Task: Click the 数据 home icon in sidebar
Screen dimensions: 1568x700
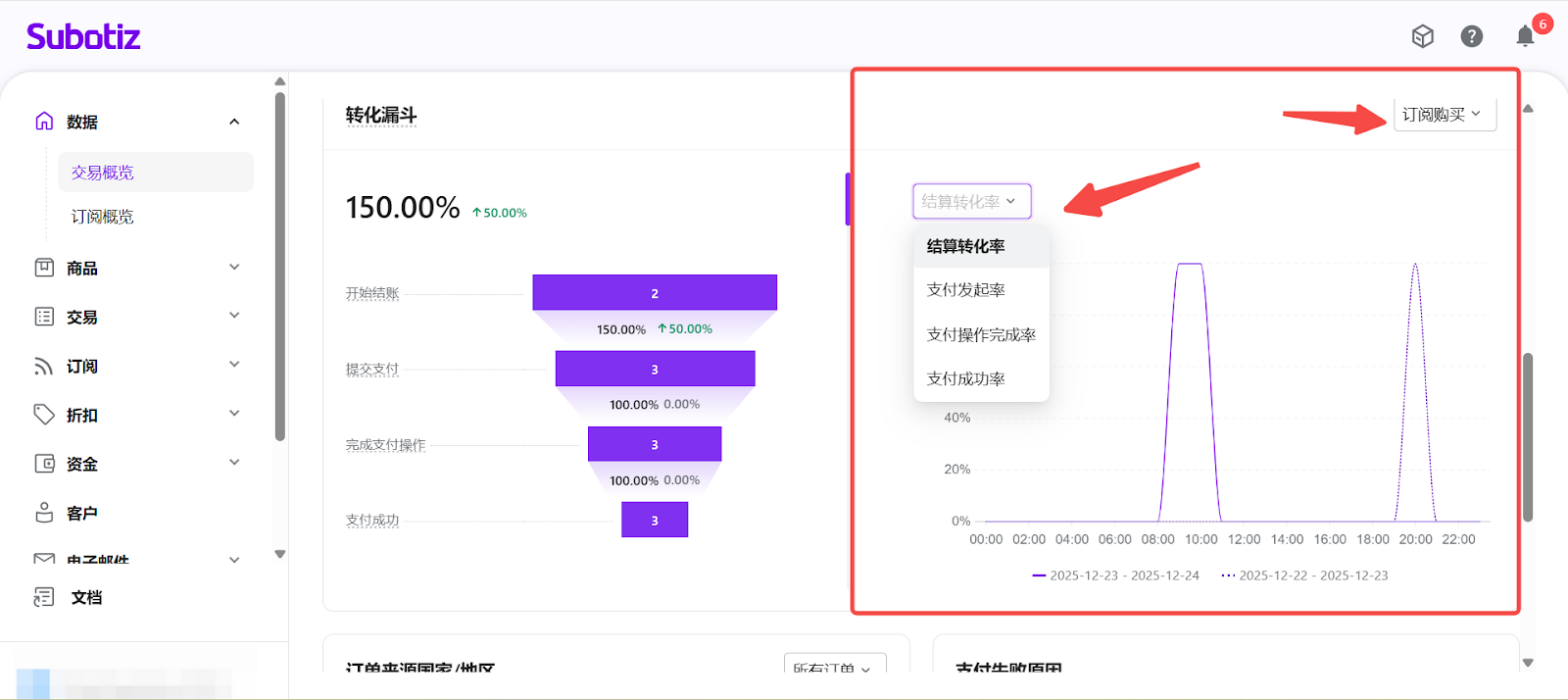Action: pos(44,122)
